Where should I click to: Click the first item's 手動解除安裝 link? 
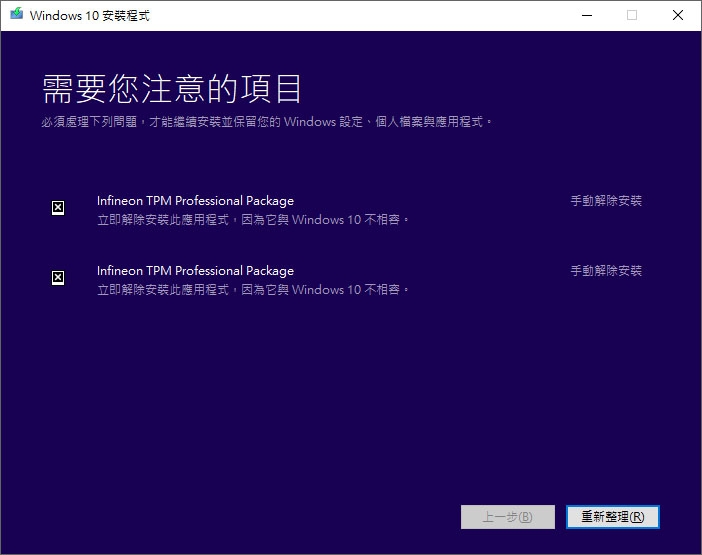[606, 201]
